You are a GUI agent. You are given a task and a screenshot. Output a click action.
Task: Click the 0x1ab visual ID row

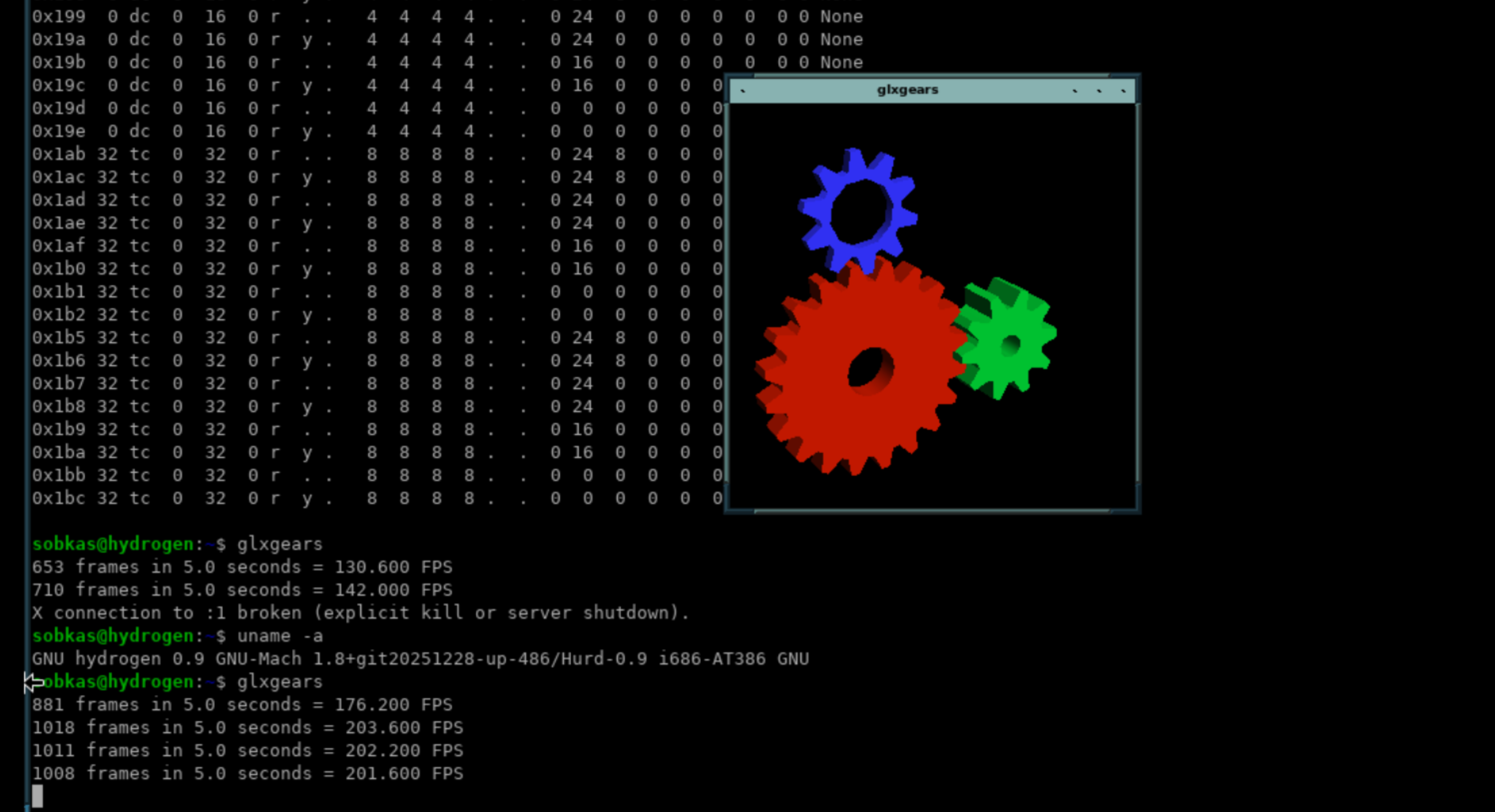58,154
